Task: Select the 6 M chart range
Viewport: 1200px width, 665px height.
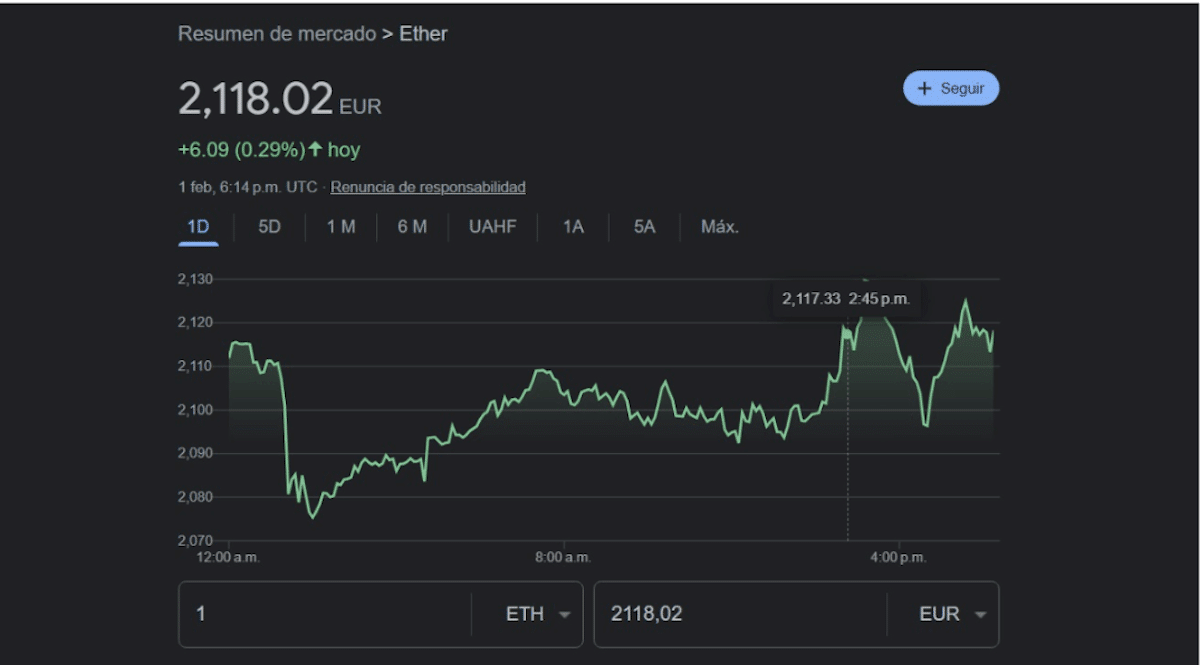Action: tap(410, 227)
